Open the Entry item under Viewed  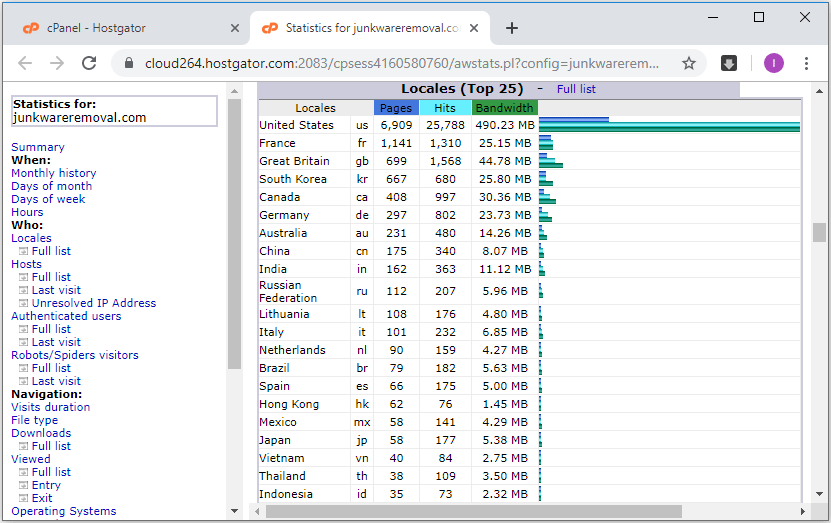click(46, 485)
